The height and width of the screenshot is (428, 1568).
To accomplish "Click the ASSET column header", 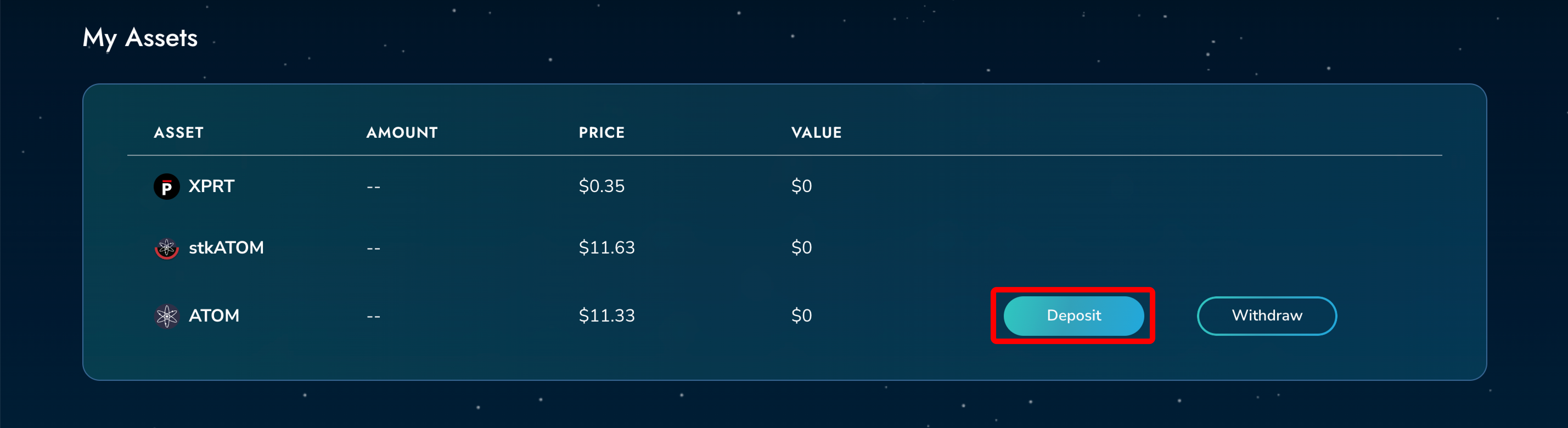I will (178, 133).
